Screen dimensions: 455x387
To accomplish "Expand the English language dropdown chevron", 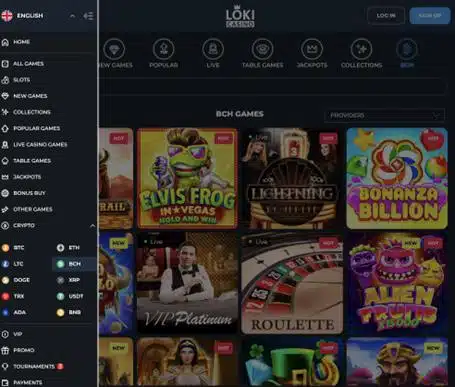I will point(72,16).
